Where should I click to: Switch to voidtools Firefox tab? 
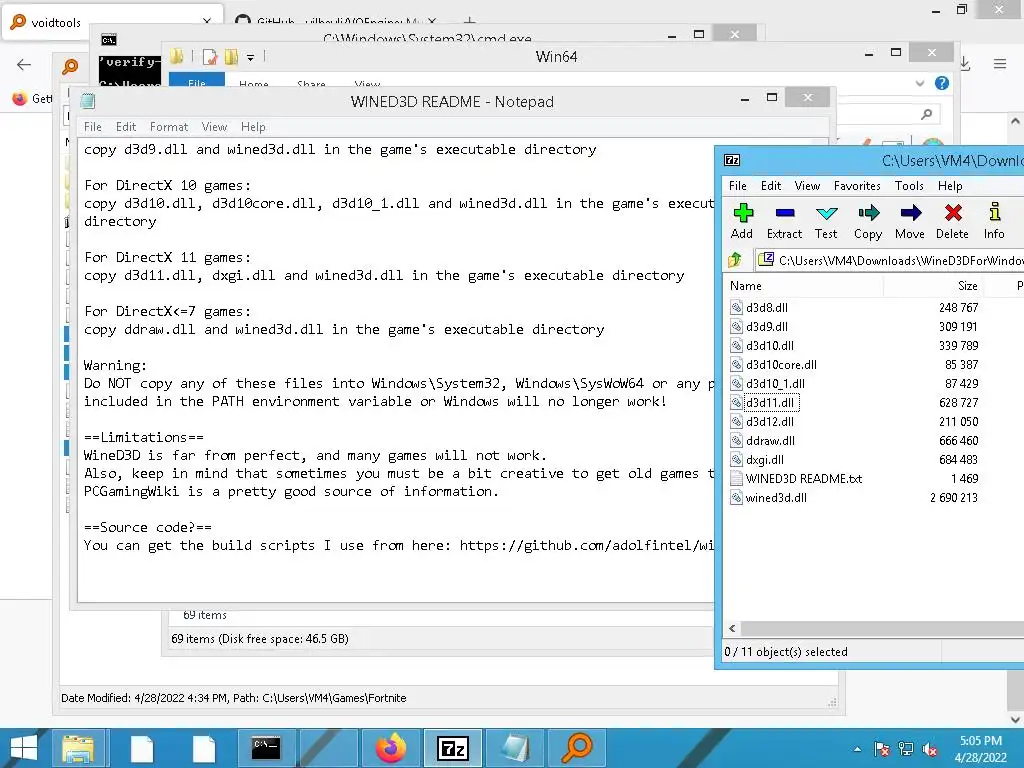tap(111, 22)
